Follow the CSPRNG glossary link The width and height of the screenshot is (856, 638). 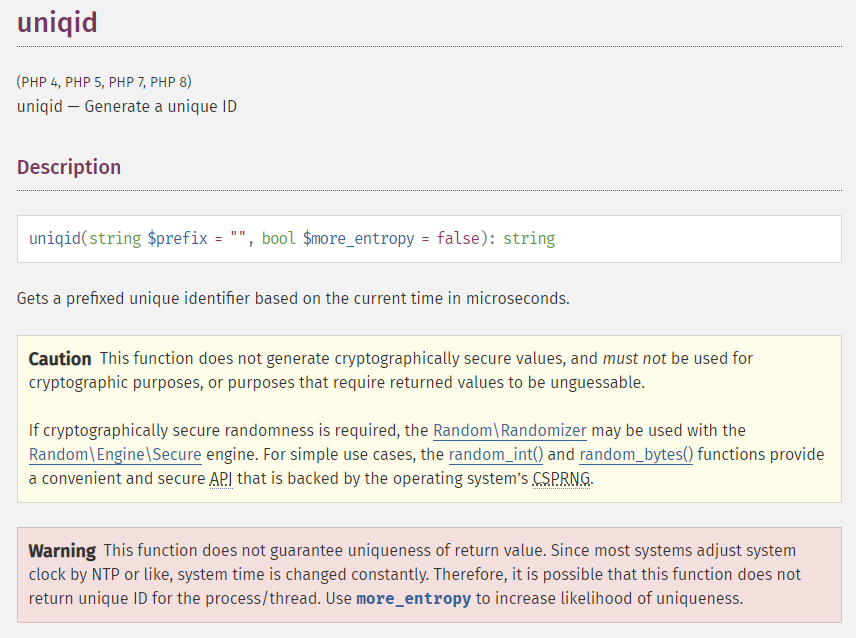click(x=561, y=478)
